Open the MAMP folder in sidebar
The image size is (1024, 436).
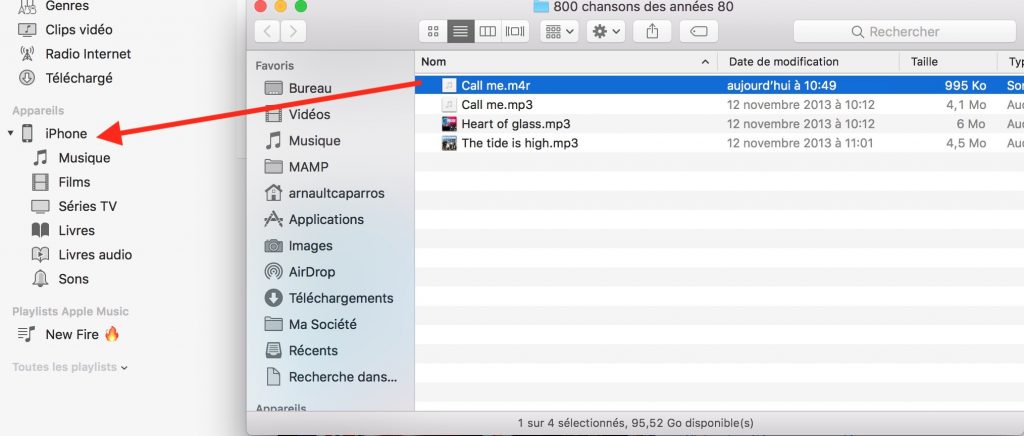coord(308,166)
